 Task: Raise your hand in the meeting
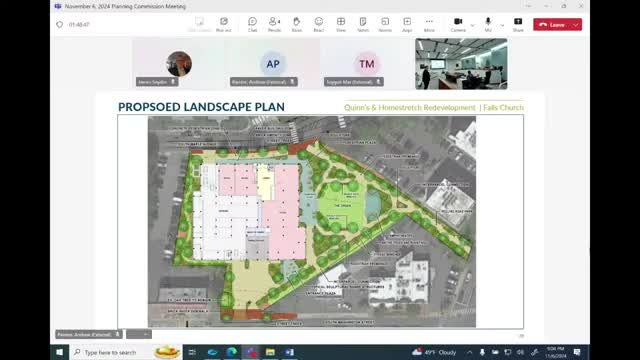pos(297,24)
